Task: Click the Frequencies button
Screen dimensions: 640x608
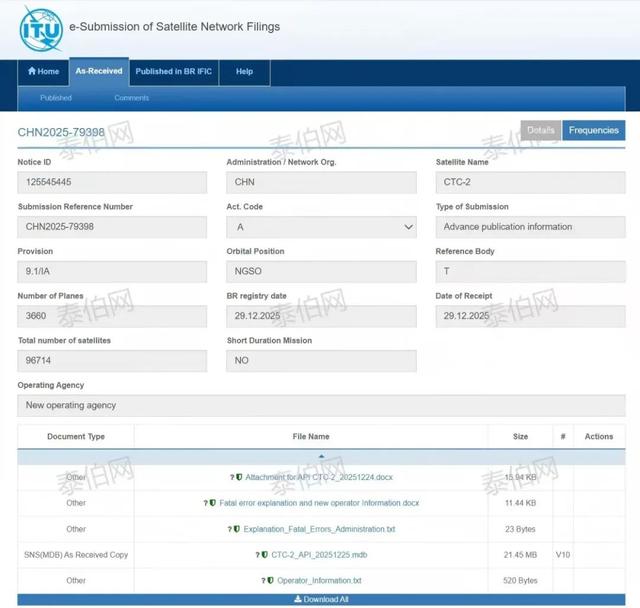Action: (x=593, y=131)
